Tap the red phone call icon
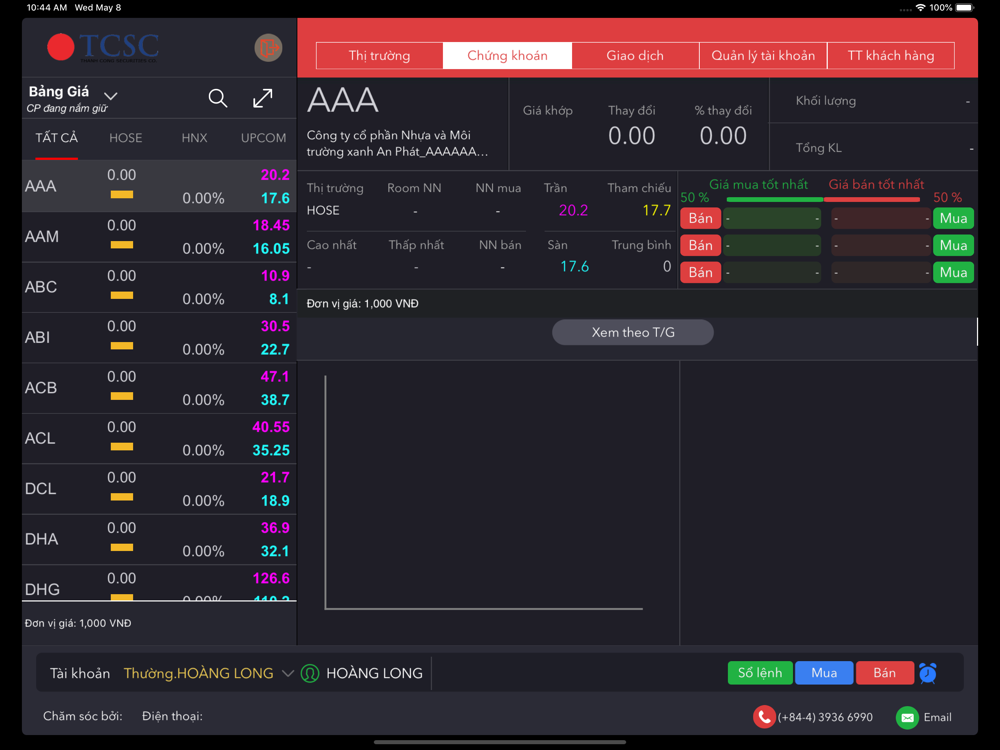Image resolution: width=1000 pixels, height=750 pixels. click(x=763, y=717)
